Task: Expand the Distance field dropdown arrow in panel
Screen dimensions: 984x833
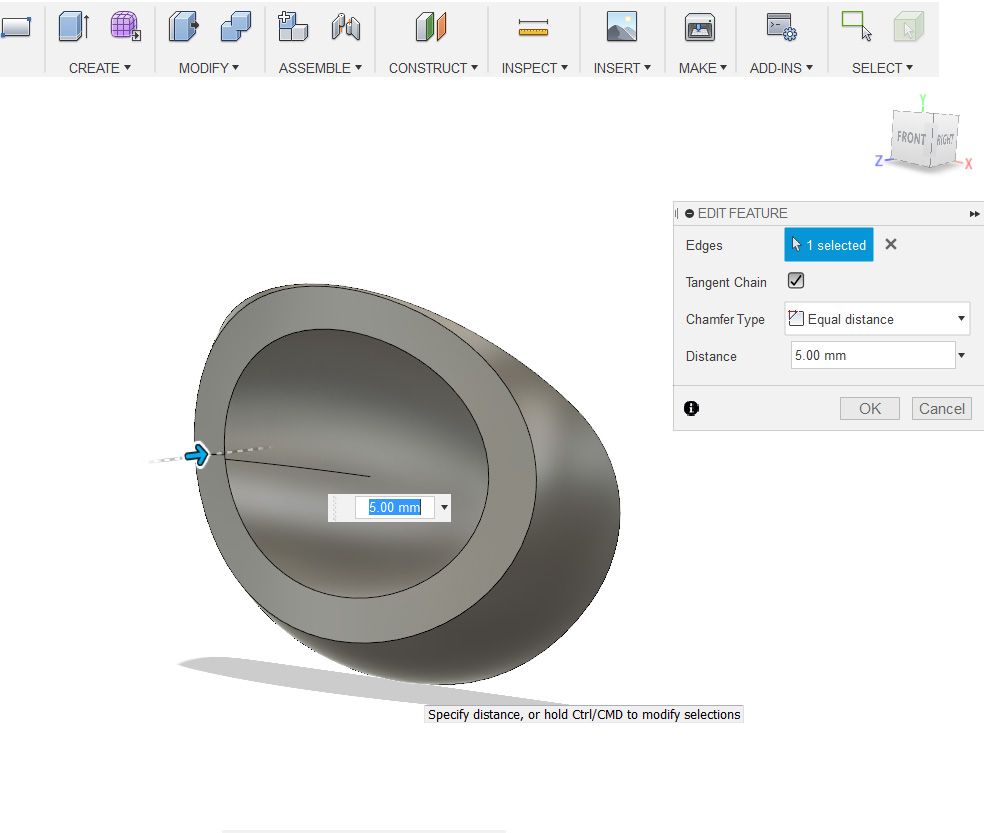Action: point(961,356)
